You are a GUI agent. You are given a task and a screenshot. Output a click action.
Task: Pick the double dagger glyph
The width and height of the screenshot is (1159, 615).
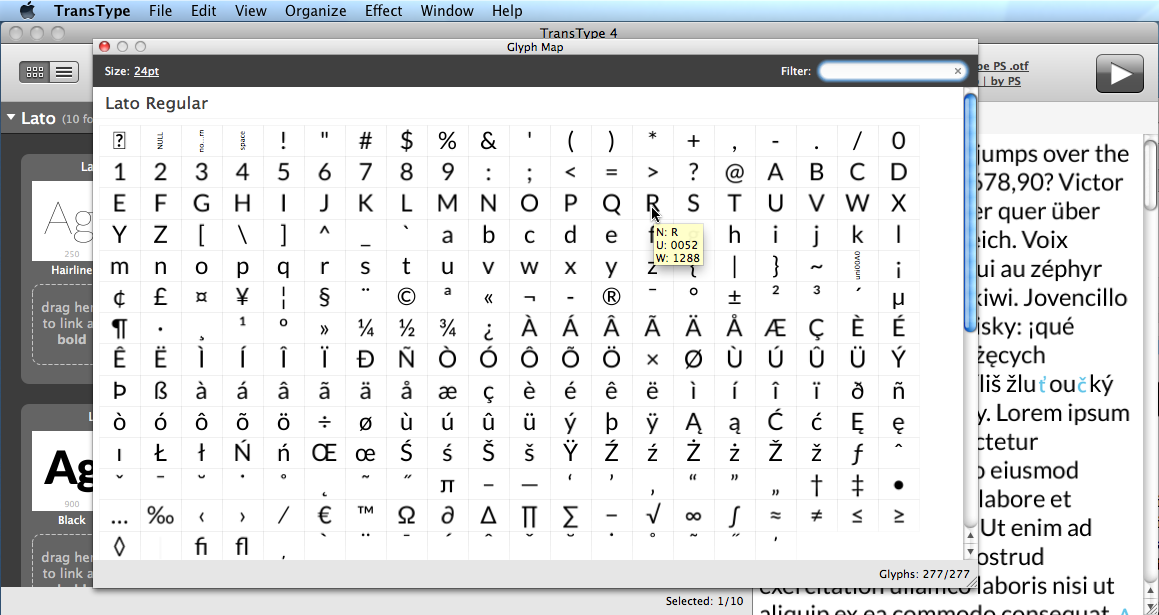857,485
